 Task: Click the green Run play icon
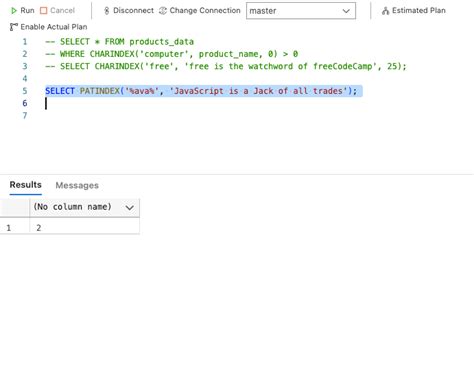coord(14,11)
